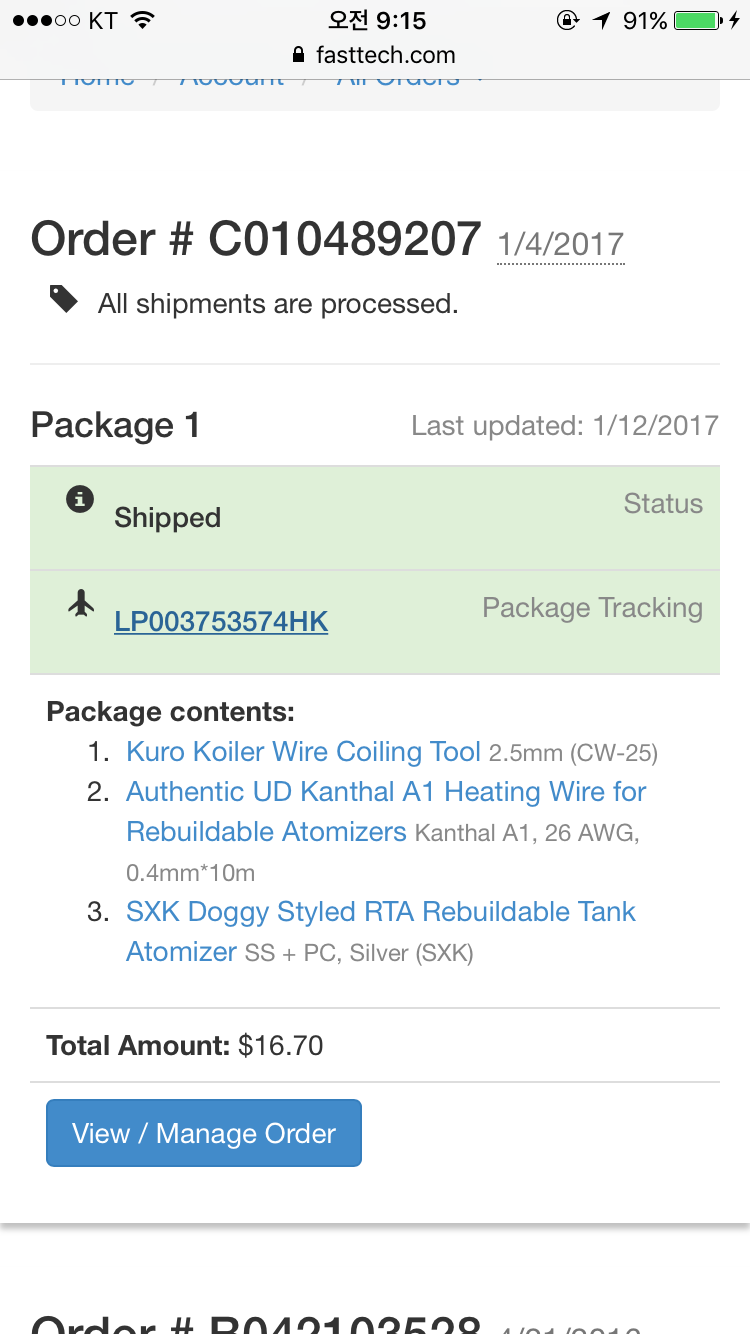Viewport: 750px width, 1334px height.
Task: Go to Account breadcrumb
Action: 232,80
